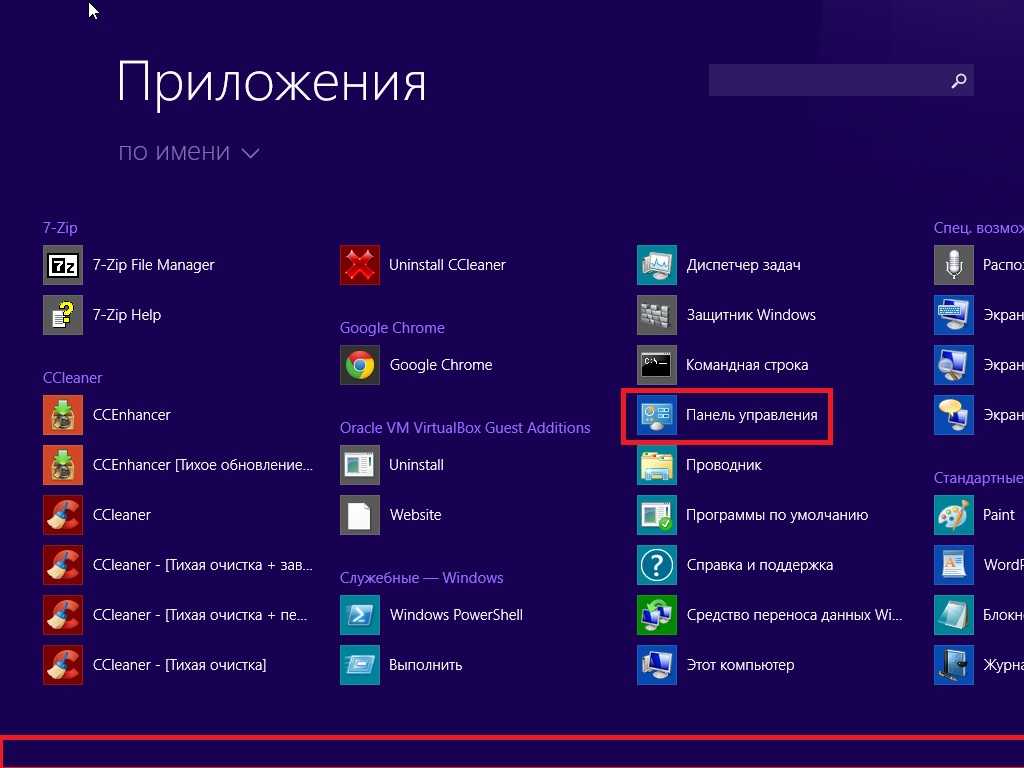This screenshot has width=1024, height=768.
Task: Run CCEnhancer [Тихое обновление...] shortcut
Action: 178,465
